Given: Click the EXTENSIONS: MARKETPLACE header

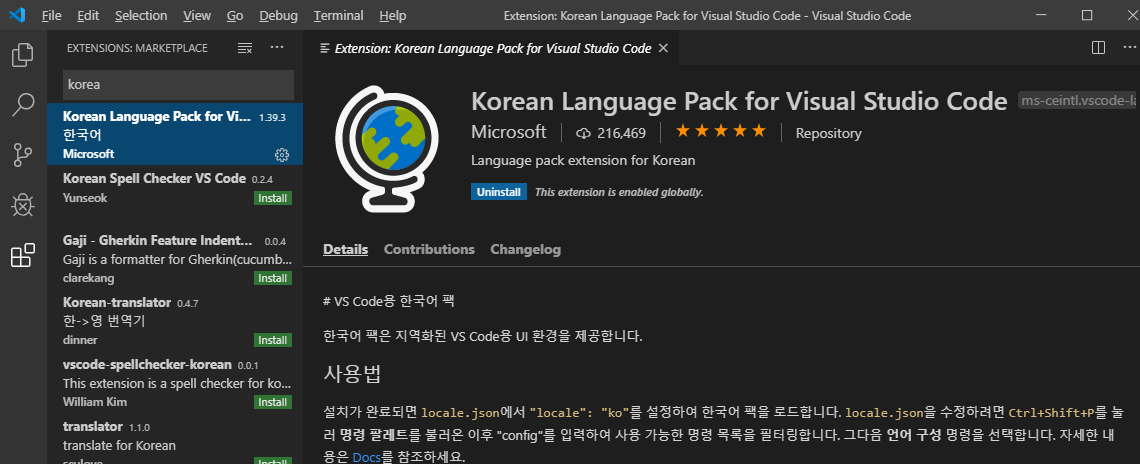Looking at the screenshot, I should (137, 48).
